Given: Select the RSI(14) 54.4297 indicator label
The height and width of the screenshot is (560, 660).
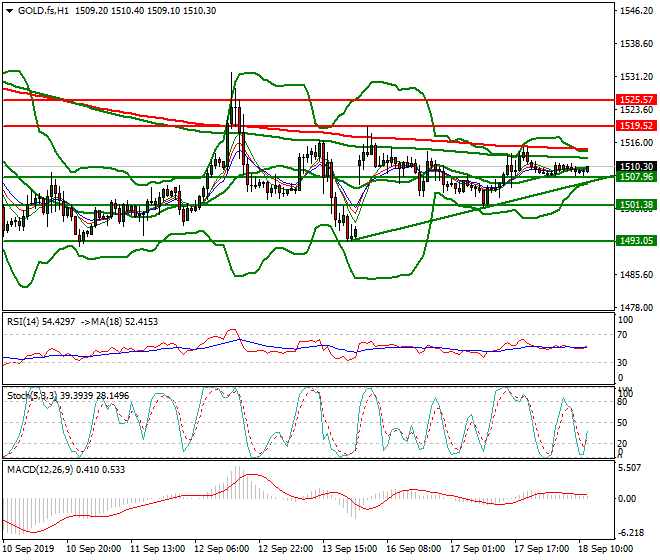Looking at the screenshot, I should (41, 322).
